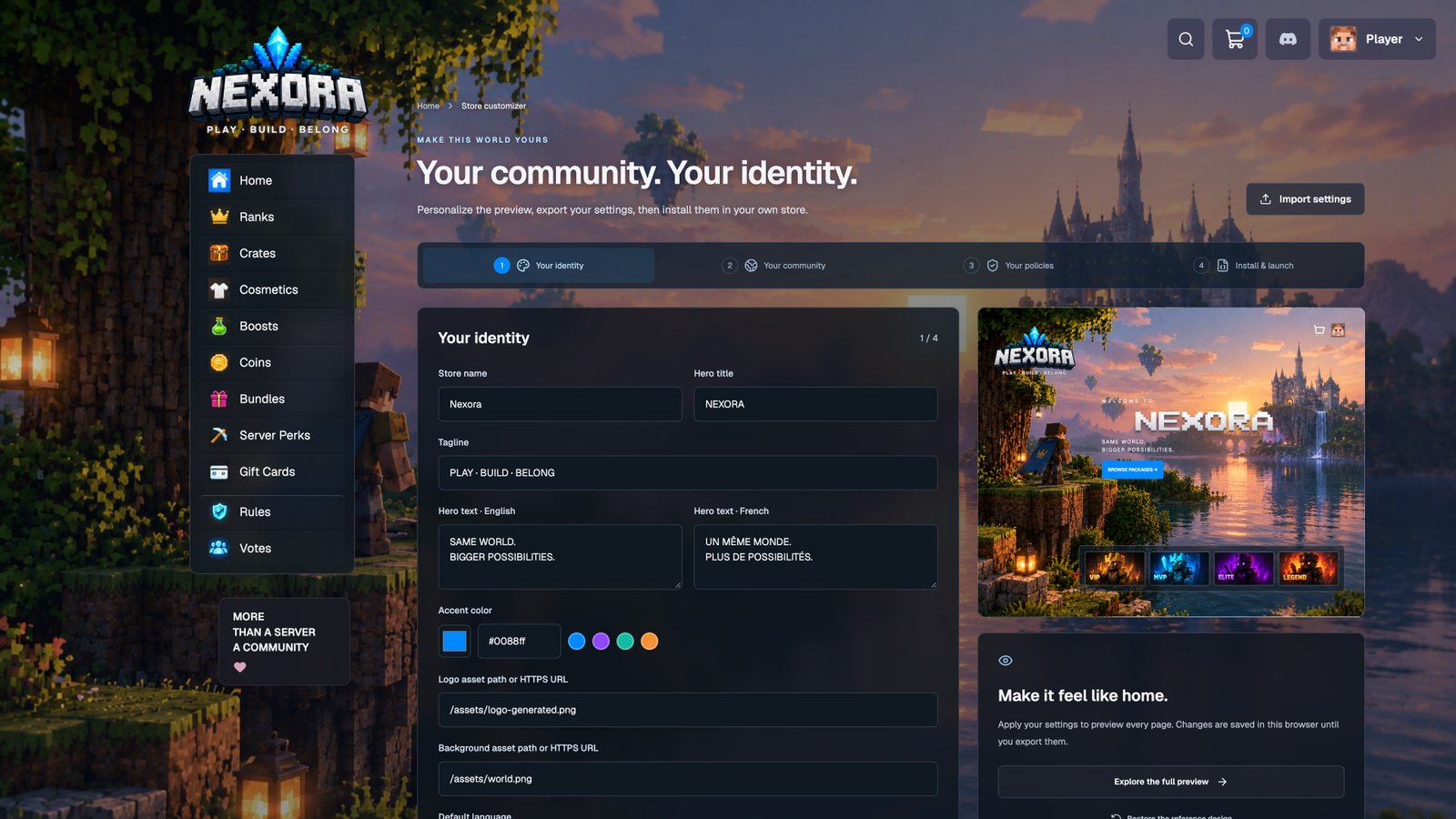Screen dimensions: 1456x819
Task: Click the Background asset path input field
Action: tap(688, 779)
